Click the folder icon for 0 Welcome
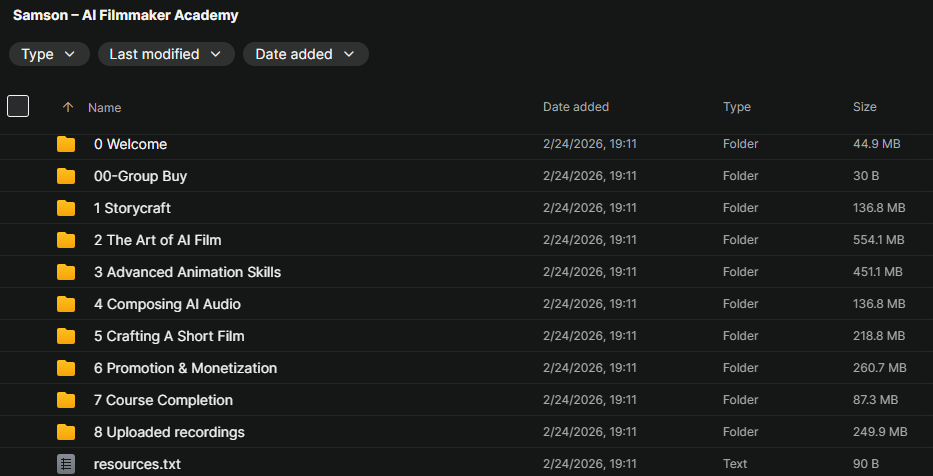933x476 pixels. tap(66, 144)
